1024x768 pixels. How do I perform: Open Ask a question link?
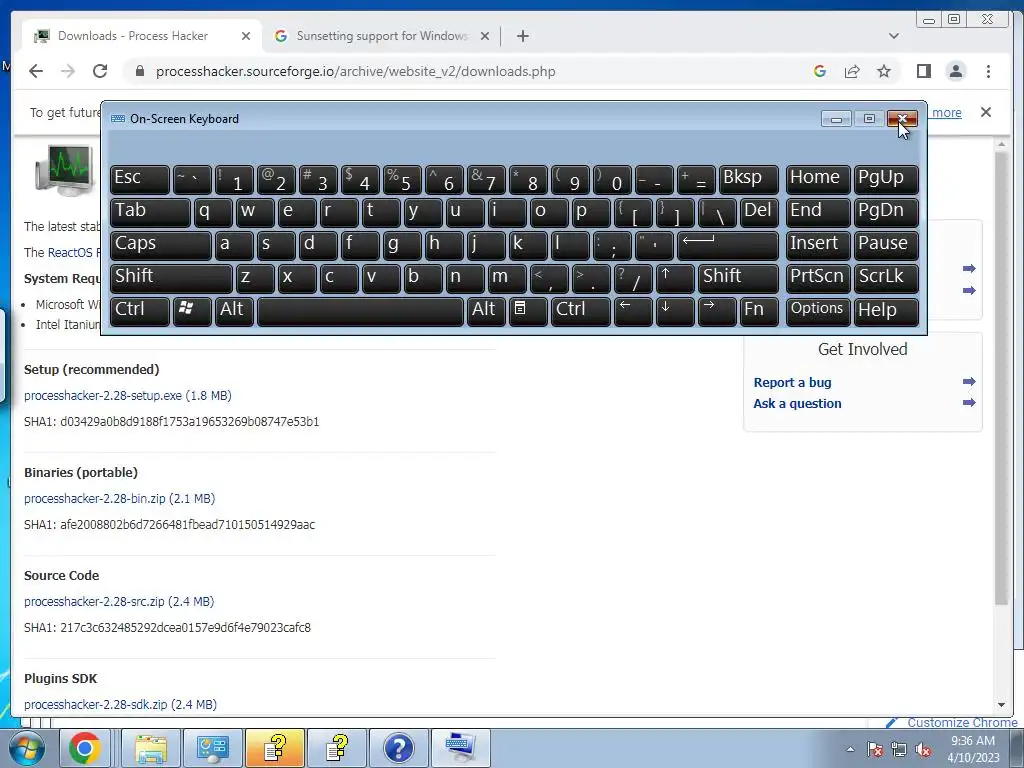click(x=797, y=404)
